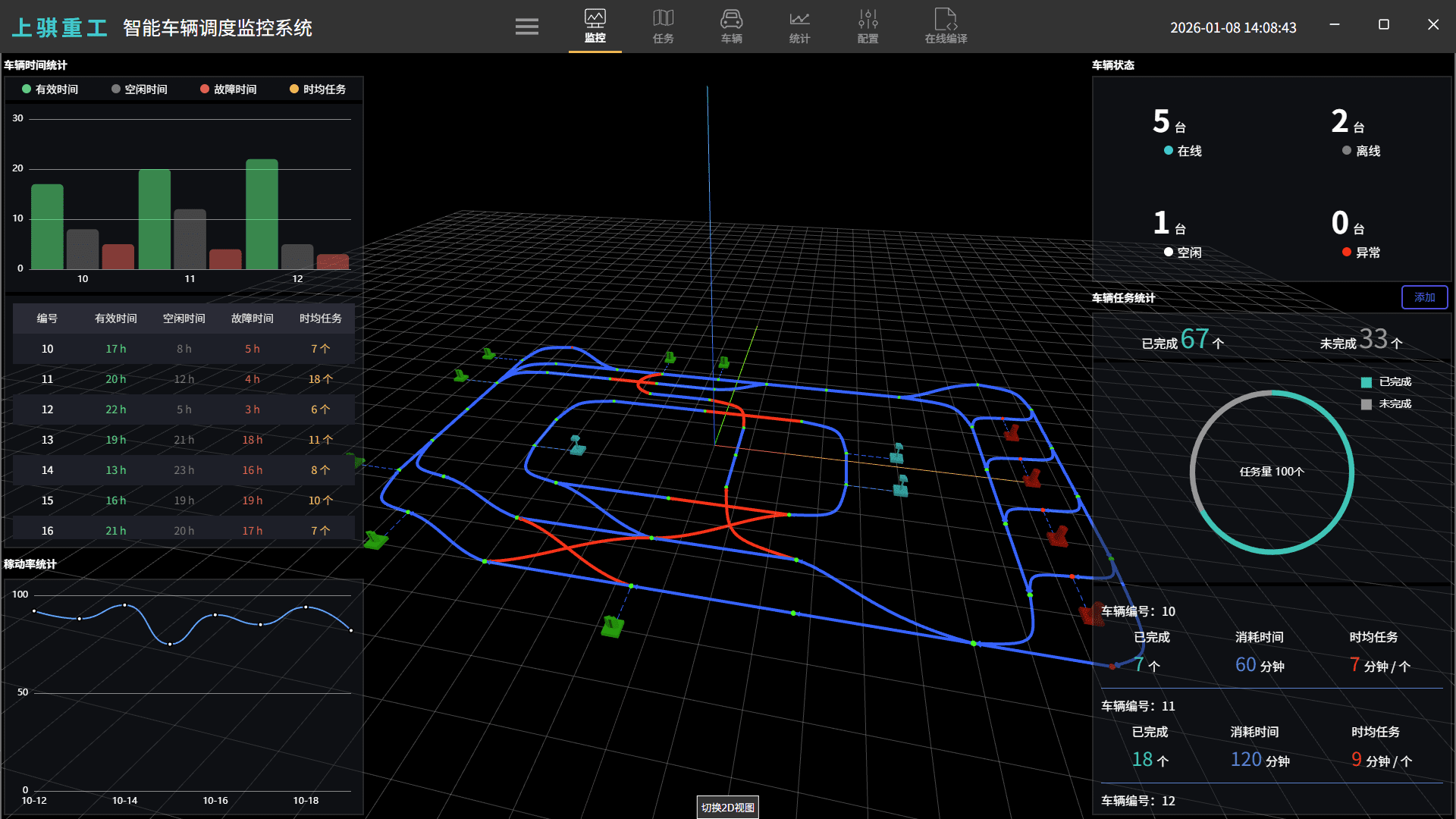Open the hamburger menu icon
This screenshot has height=819, width=1456.
click(x=526, y=27)
